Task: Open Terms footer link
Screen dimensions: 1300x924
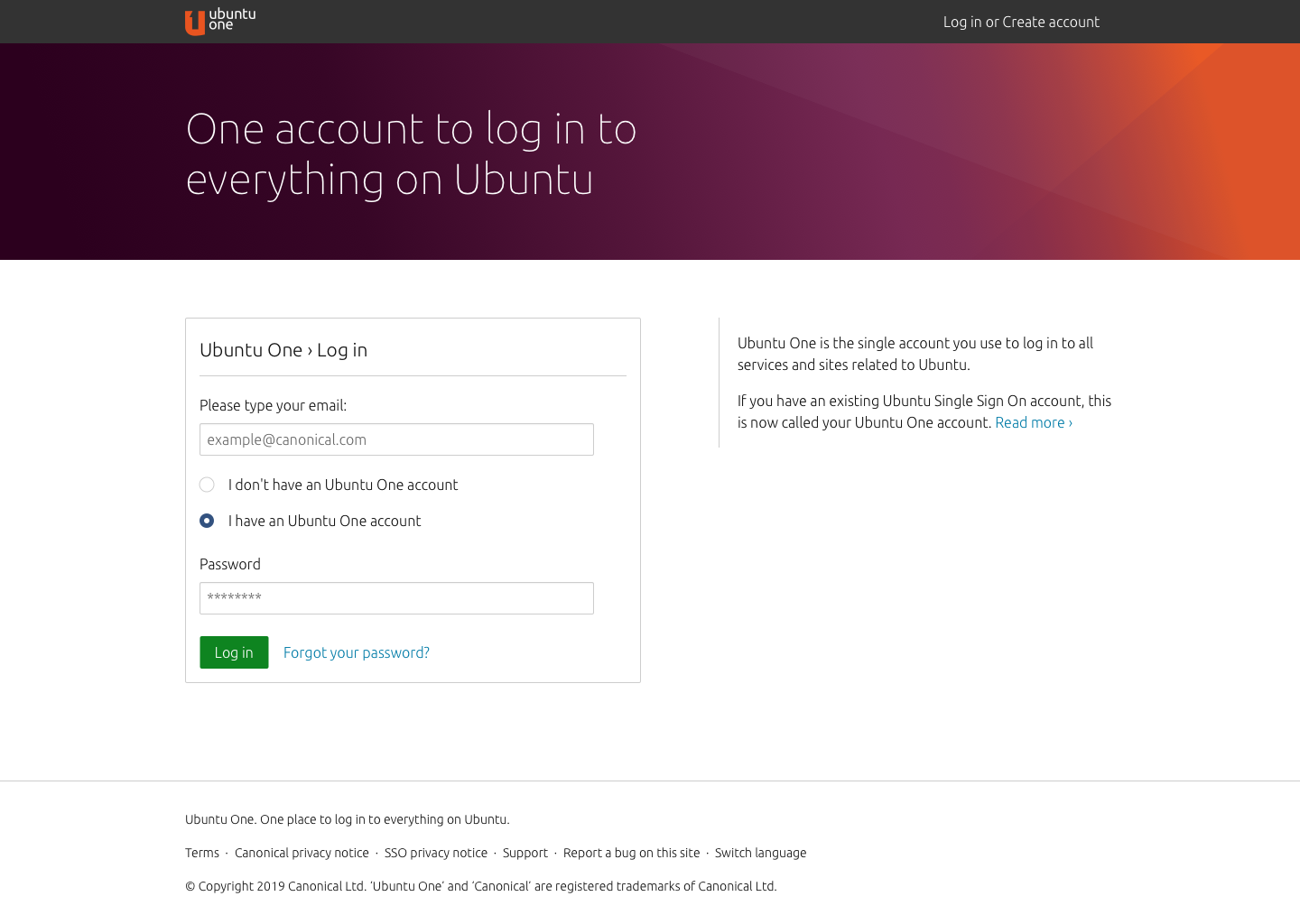Action: click(202, 853)
